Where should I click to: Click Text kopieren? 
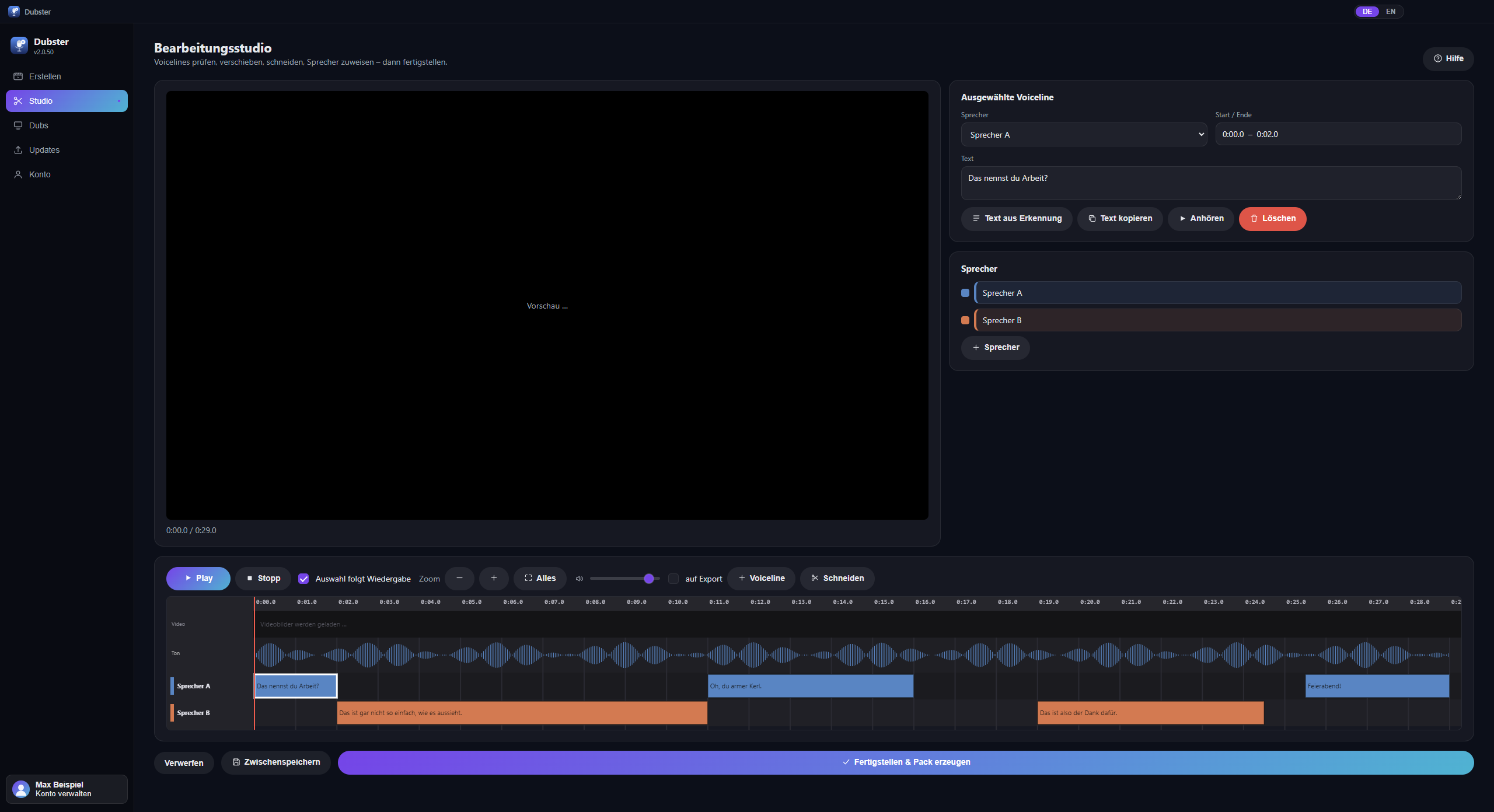click(x=1120, y=219)
